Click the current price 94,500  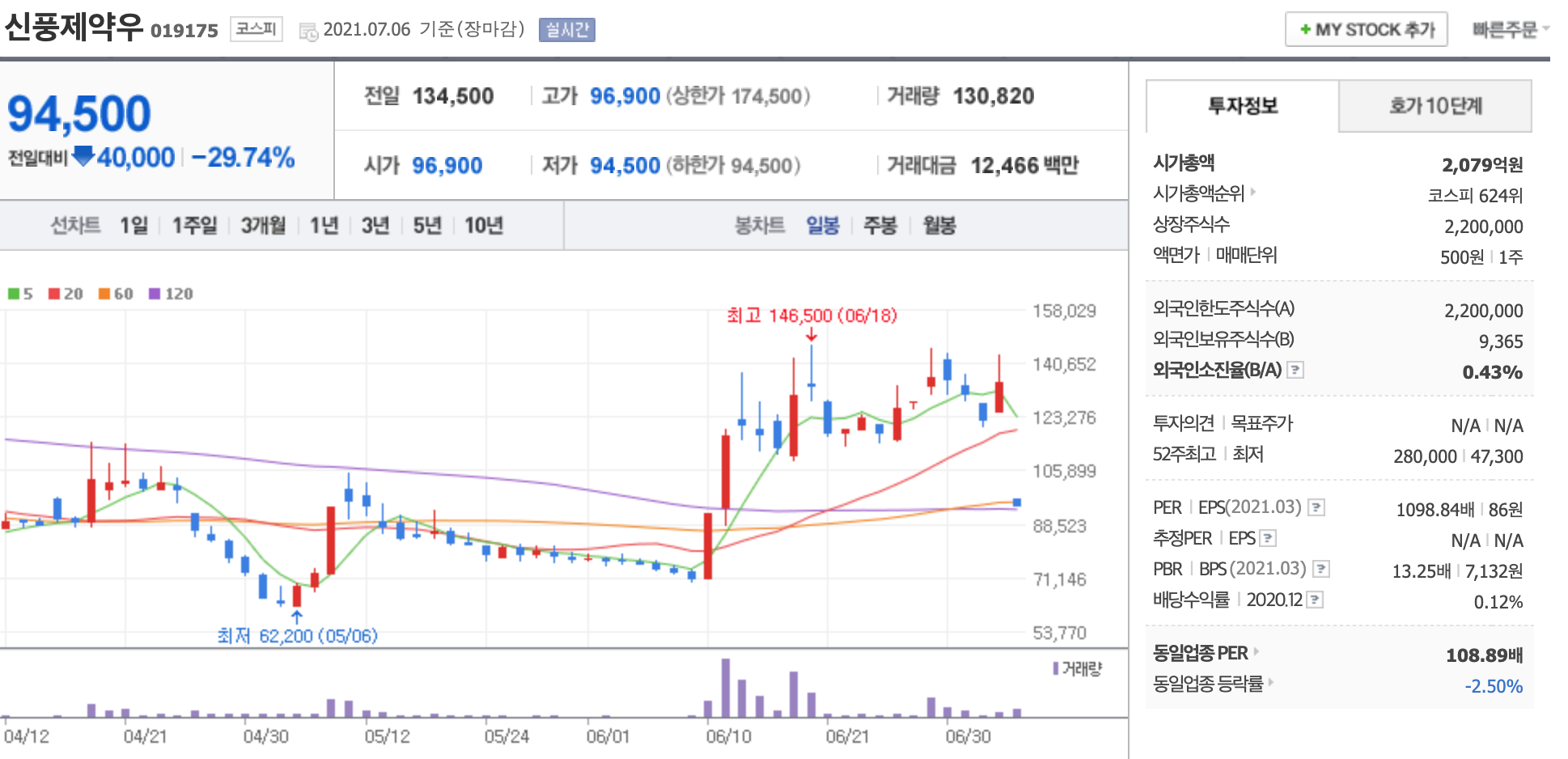coord(79,113)
